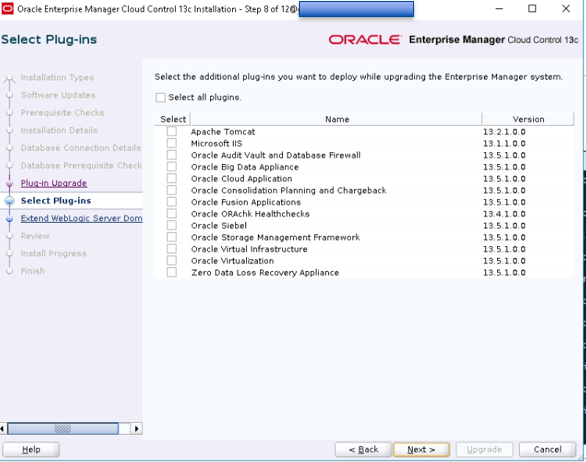Screen dimensions: 586x462
Task: Select the Microsoft IIS plug-in checkbox
Action: (172, 143)
